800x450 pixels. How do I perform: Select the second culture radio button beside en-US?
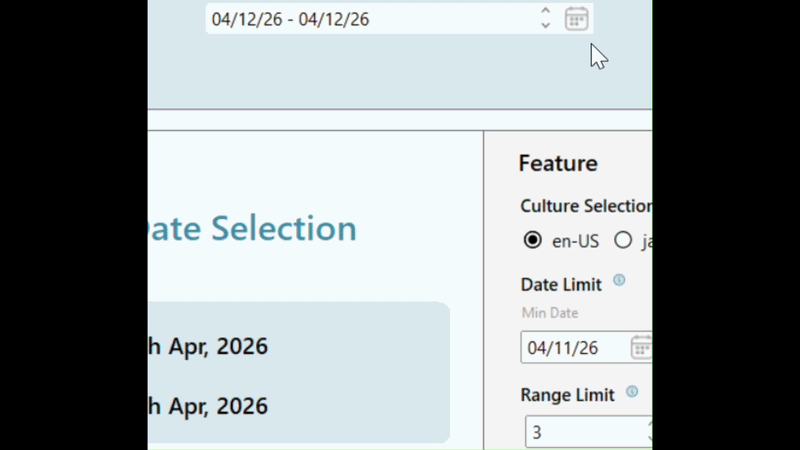pyautogui.click(x=623, y=240)
